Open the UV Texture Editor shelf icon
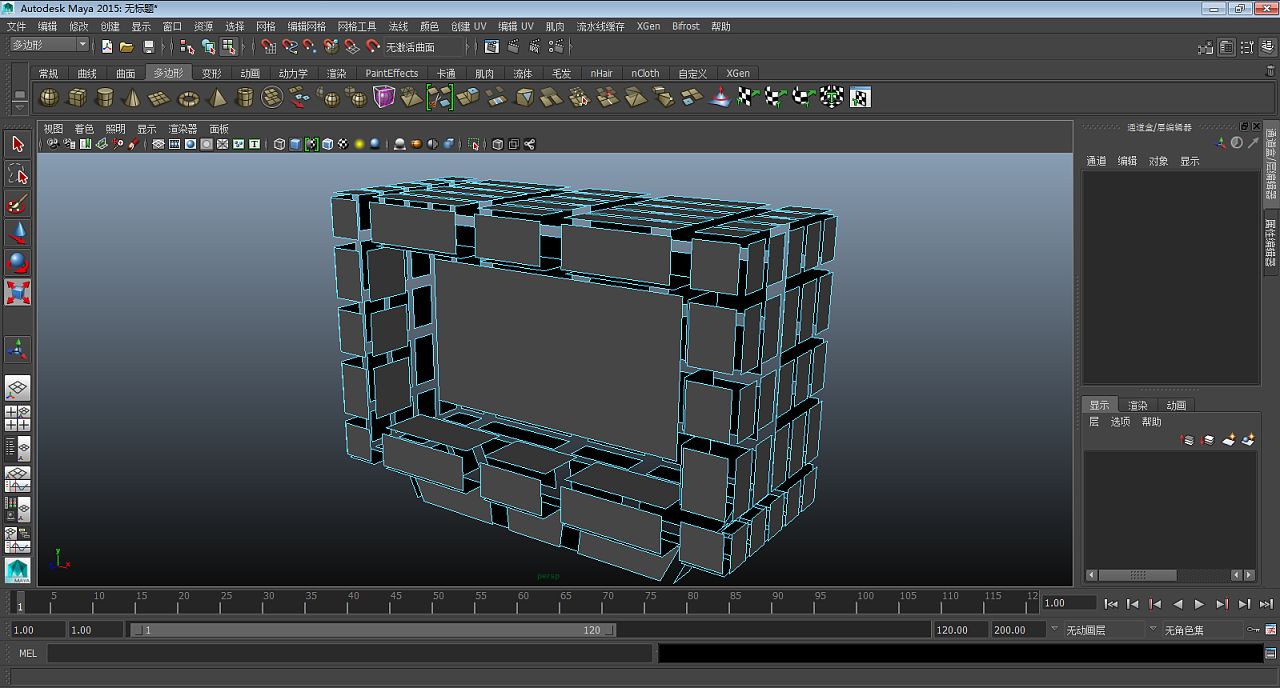Screen dimensions: 1280x688 [860, 97]
